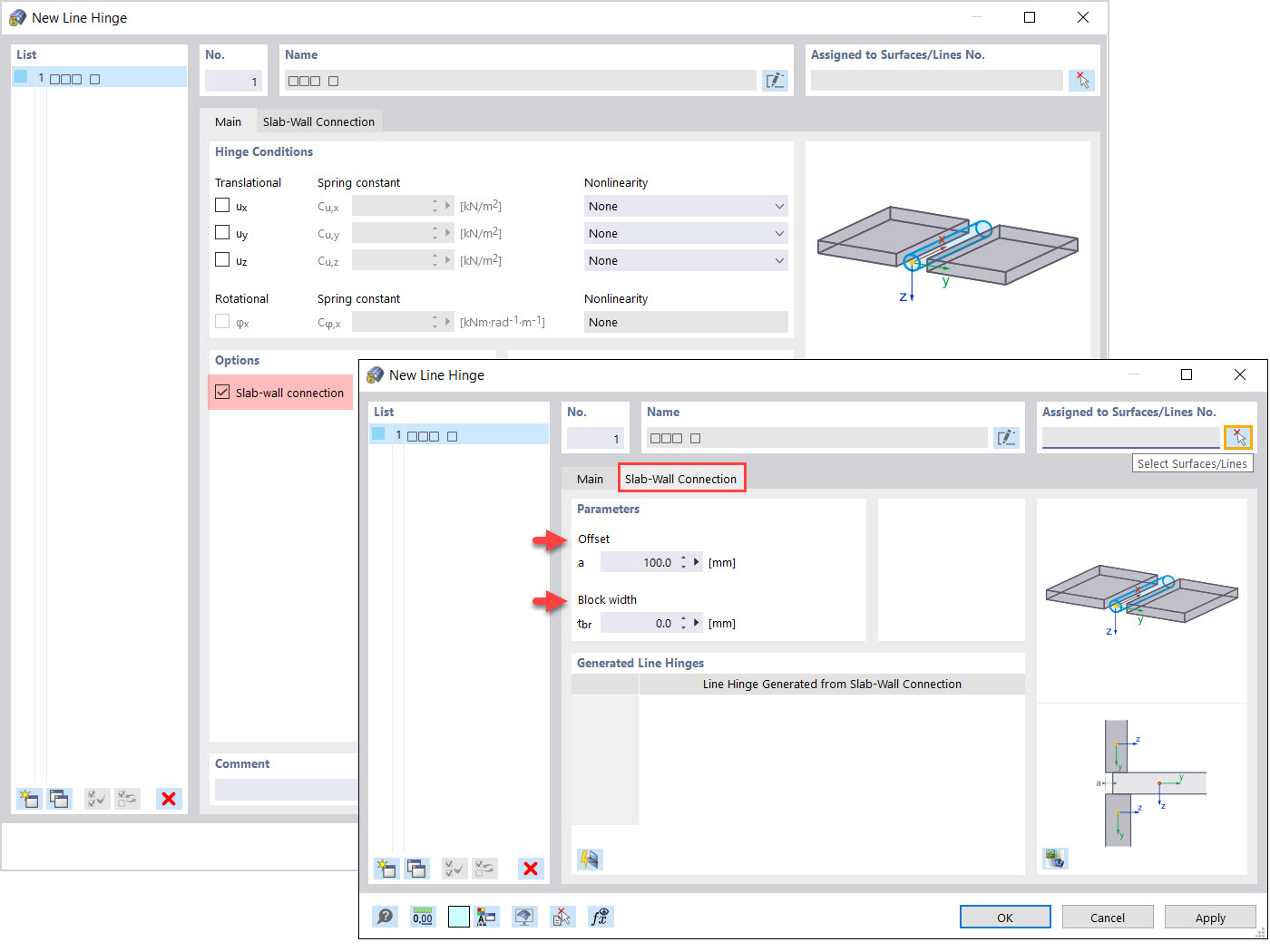
Task: Expand the Cu,y spring constant arrow menu
Action: 448,233
